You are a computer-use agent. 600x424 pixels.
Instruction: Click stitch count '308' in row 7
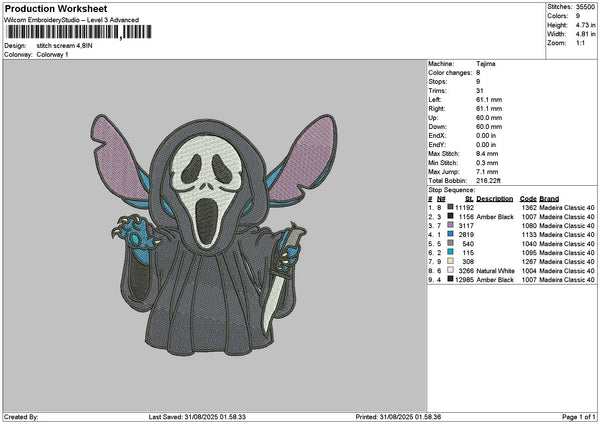click(468, 262)
